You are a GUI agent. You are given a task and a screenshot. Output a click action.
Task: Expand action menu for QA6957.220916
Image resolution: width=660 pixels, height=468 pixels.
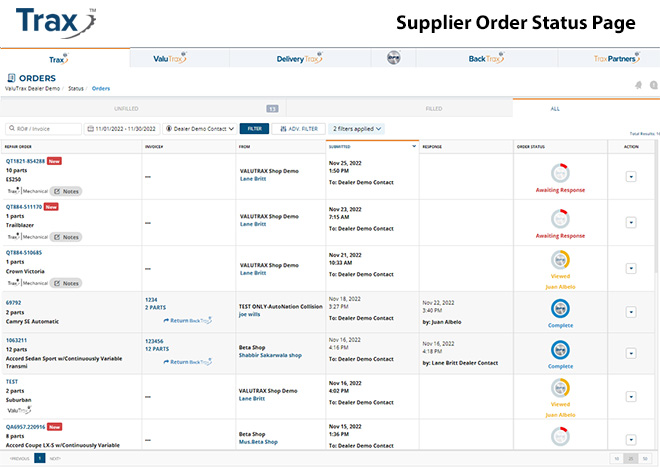(x=631, y=440)
